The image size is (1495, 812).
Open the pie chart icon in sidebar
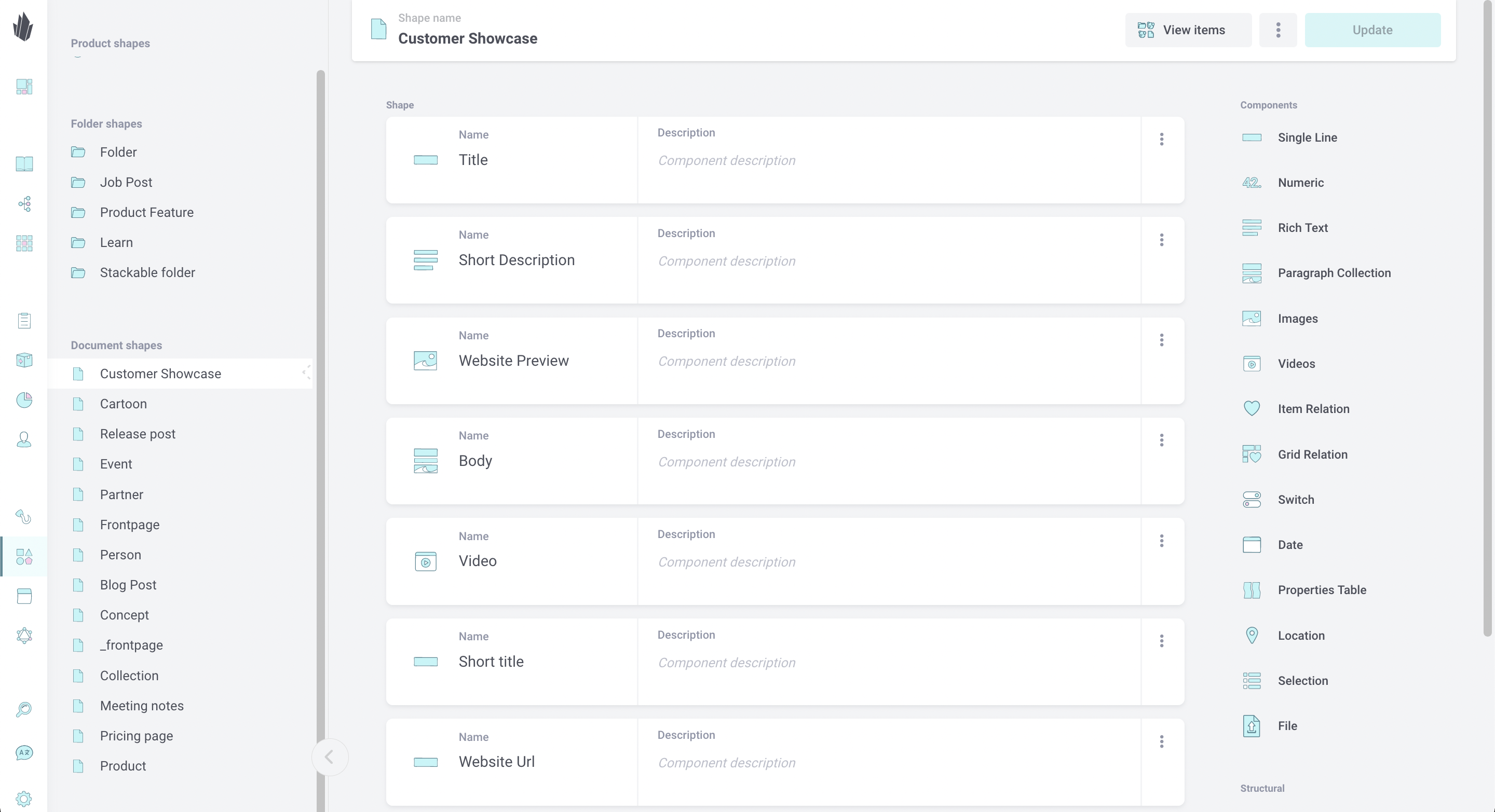pos(24,400)
